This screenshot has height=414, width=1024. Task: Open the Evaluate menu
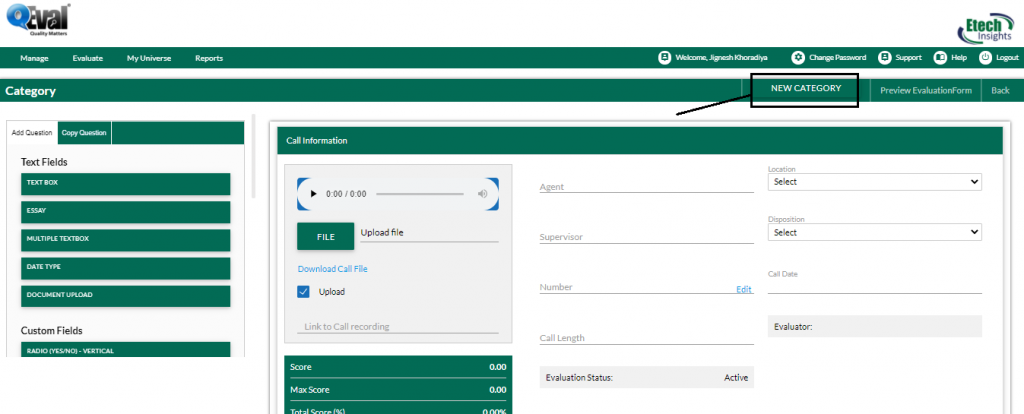88,58
